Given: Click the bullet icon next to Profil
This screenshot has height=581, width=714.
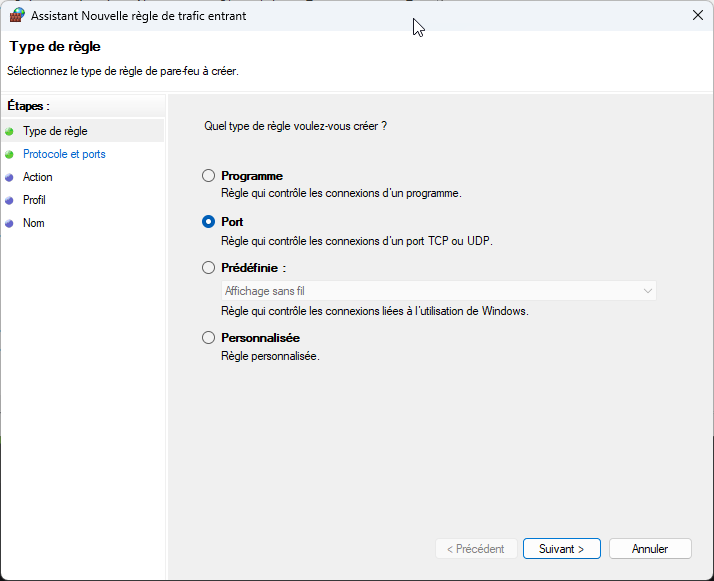Looking at the screenshot, I should (9, 200).
